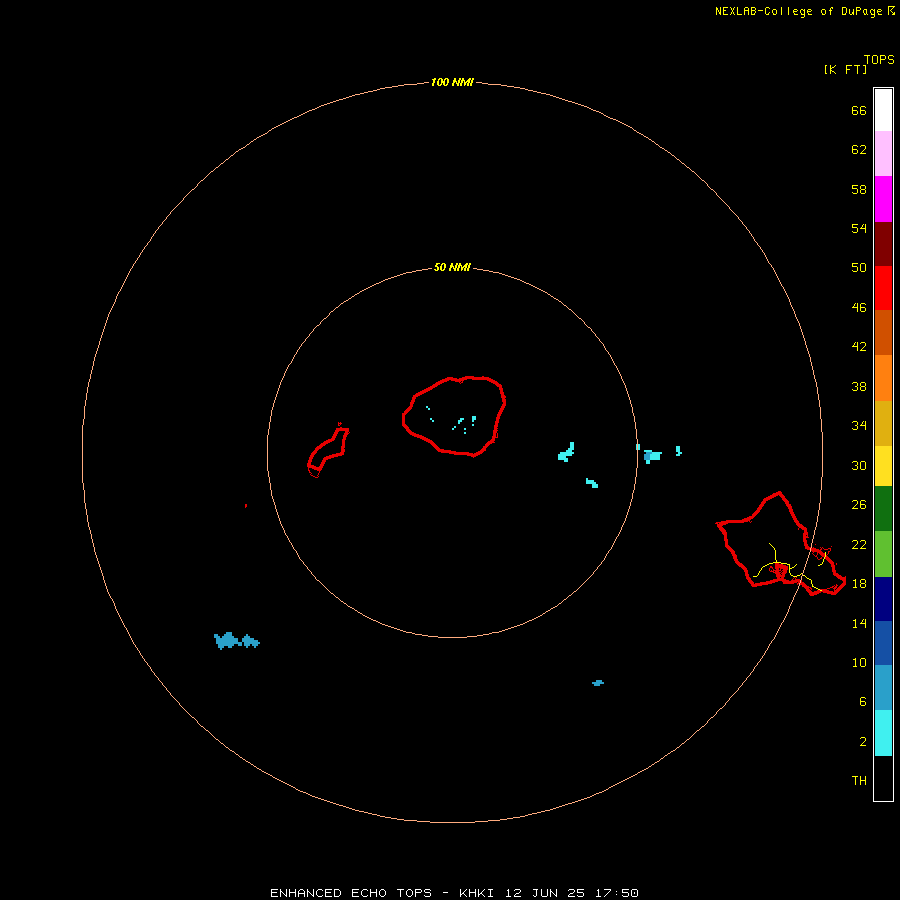The image size is (900, 900).
Task: Click the gold legend swatch
Action: (x=883, y=423)
